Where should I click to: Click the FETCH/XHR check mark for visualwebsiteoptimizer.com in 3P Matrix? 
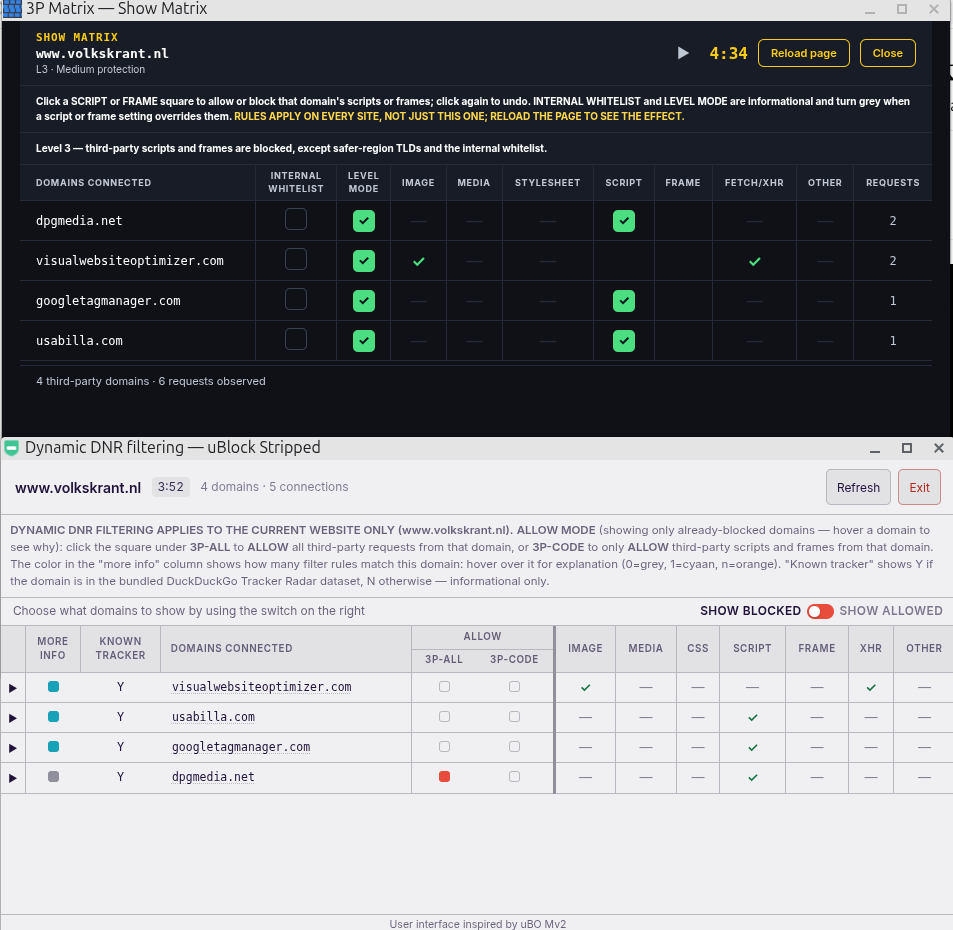(754, 262)
